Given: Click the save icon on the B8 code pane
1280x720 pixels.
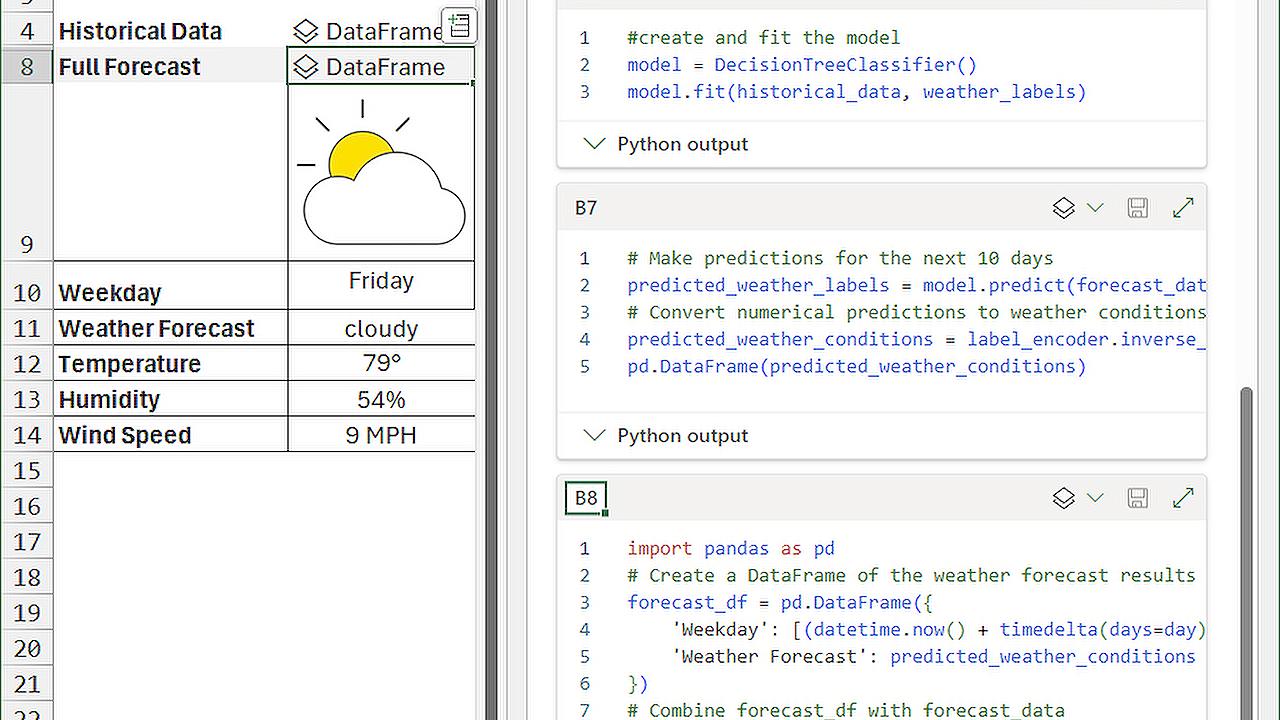Looking at the screenshot, I should click(1137, 497).
